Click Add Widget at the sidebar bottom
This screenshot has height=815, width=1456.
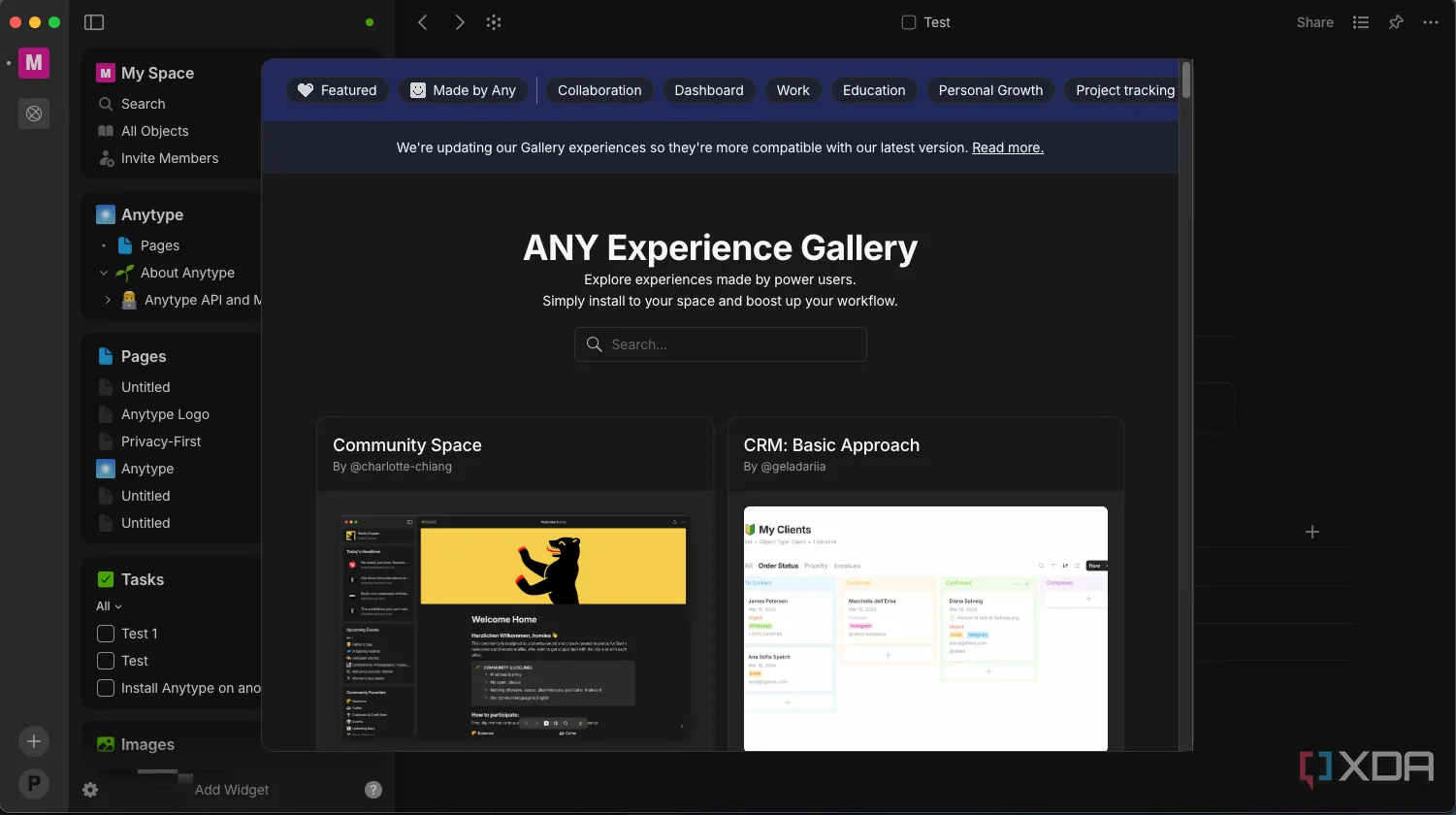pos(232,790)
